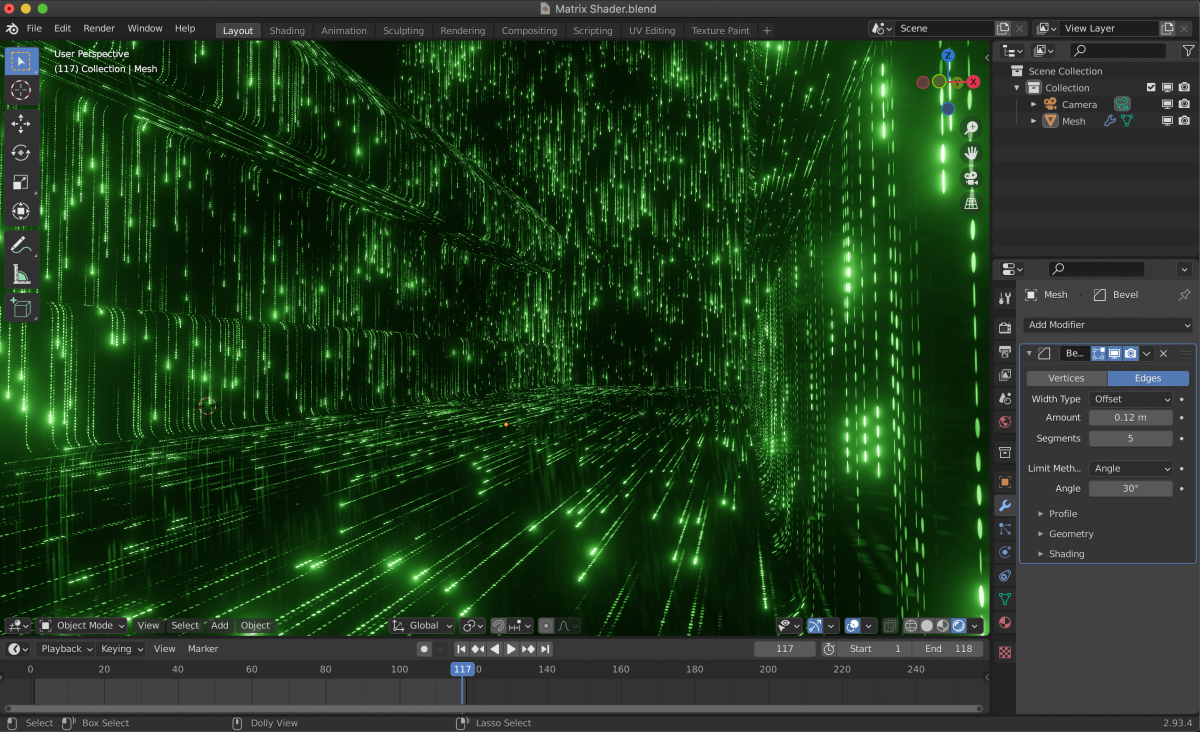Click the pan hand viewport icon

tap(971, 153)
